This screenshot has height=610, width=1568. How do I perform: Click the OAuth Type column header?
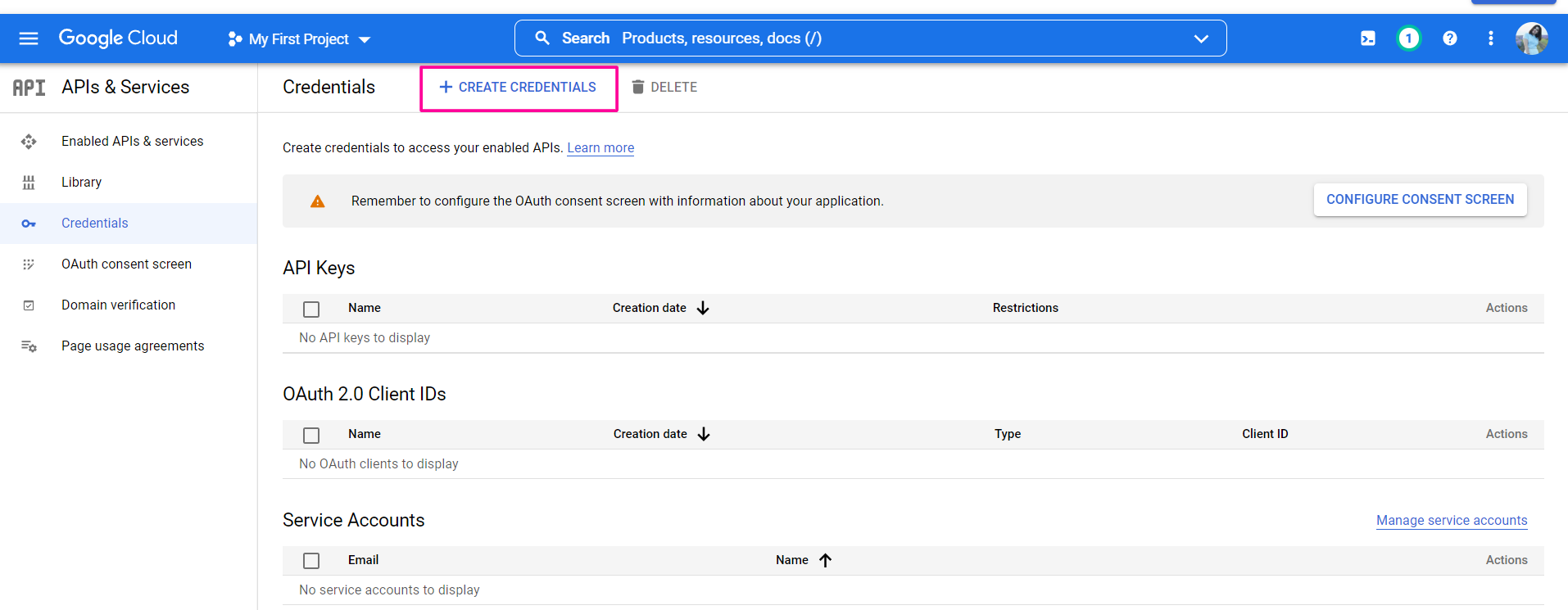(x=1008, y=434)
